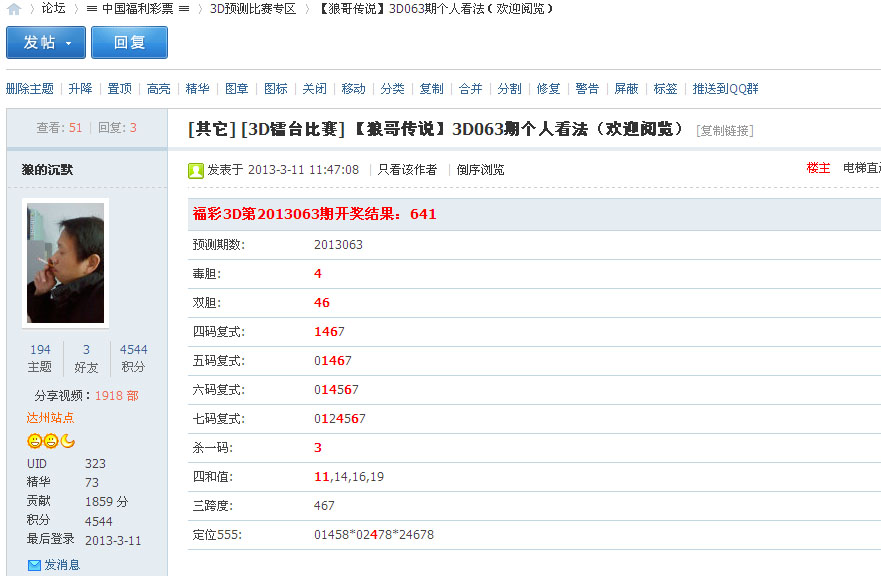Select 推送到QQ群 moderation option
Screen dimensions: 881x576
725,88
